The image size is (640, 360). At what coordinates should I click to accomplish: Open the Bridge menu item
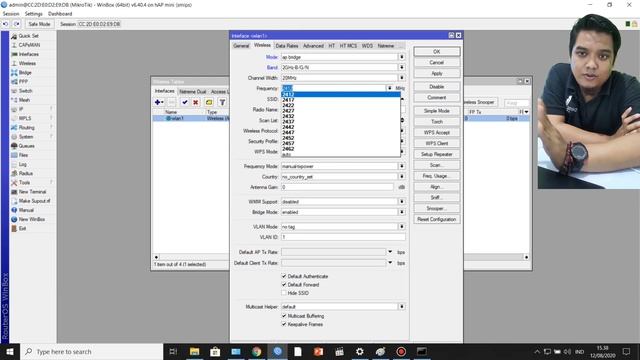[x=24, y=73]
